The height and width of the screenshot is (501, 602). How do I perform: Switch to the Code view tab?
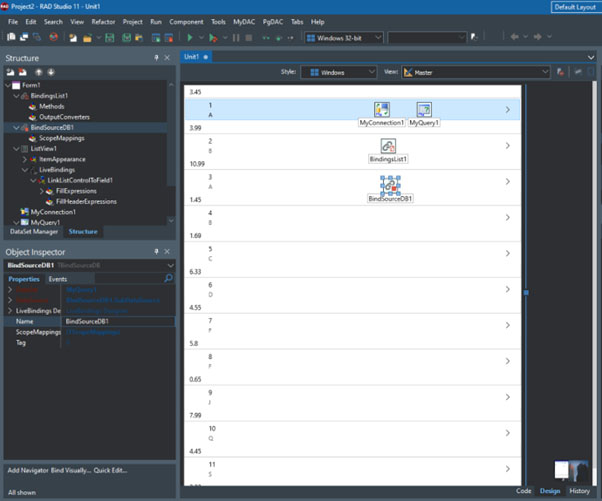tap(523, 491)
